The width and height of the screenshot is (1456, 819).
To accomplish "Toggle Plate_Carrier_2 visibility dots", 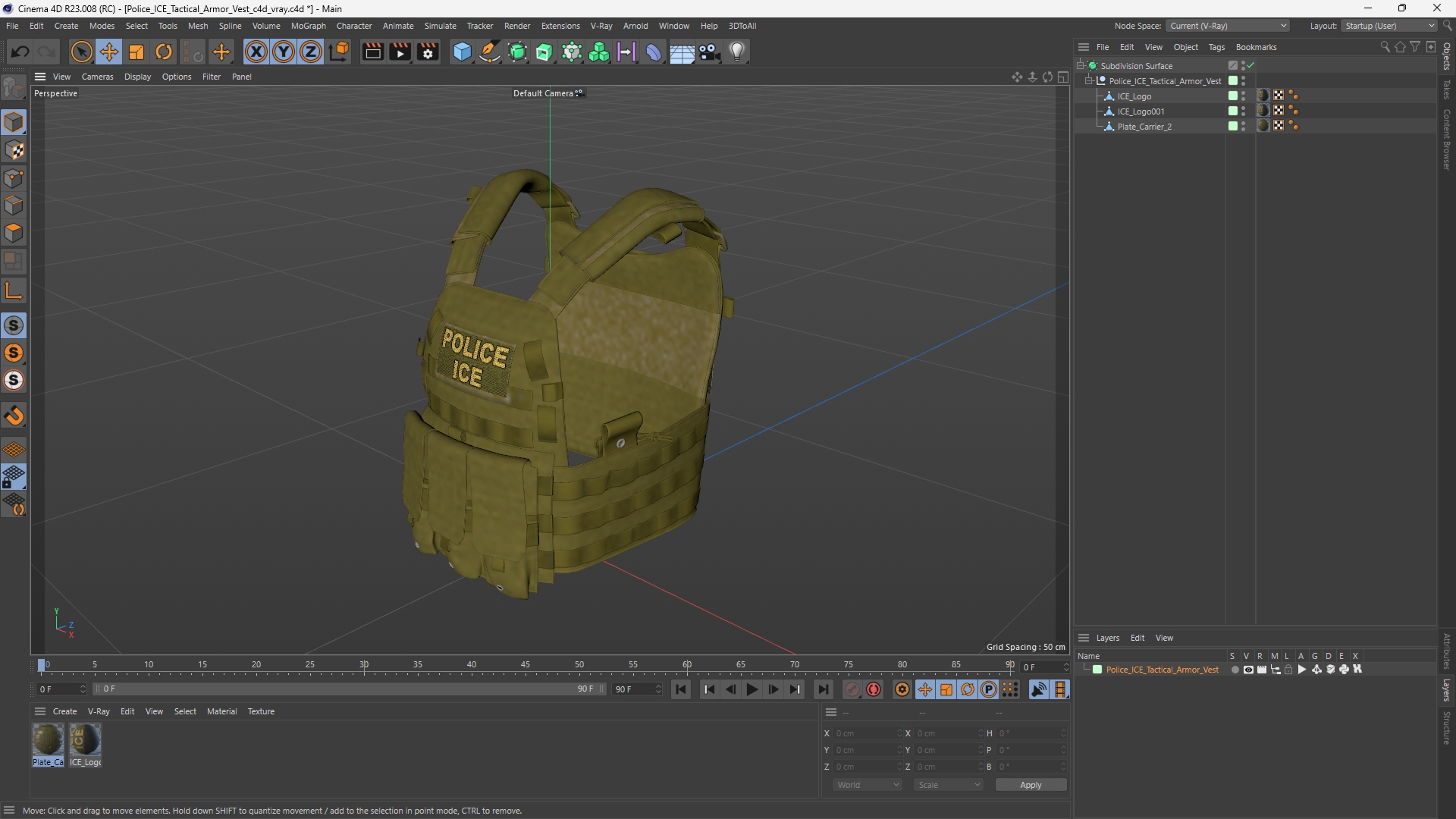I will [x=1243, y=126].
